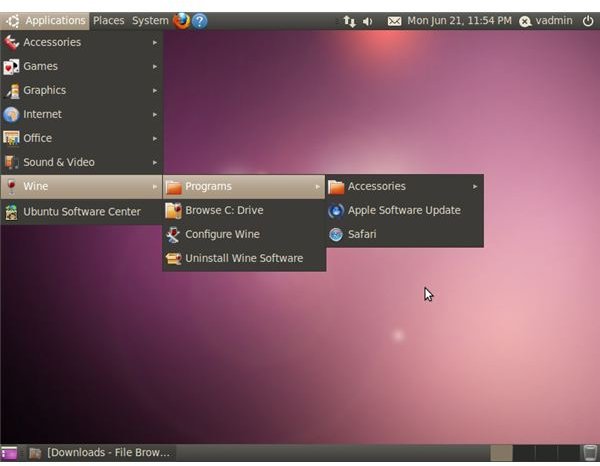Expand the main Accessories submenu arrow
The height and width of the screenshot is (466, 600).
coord(155,42)
